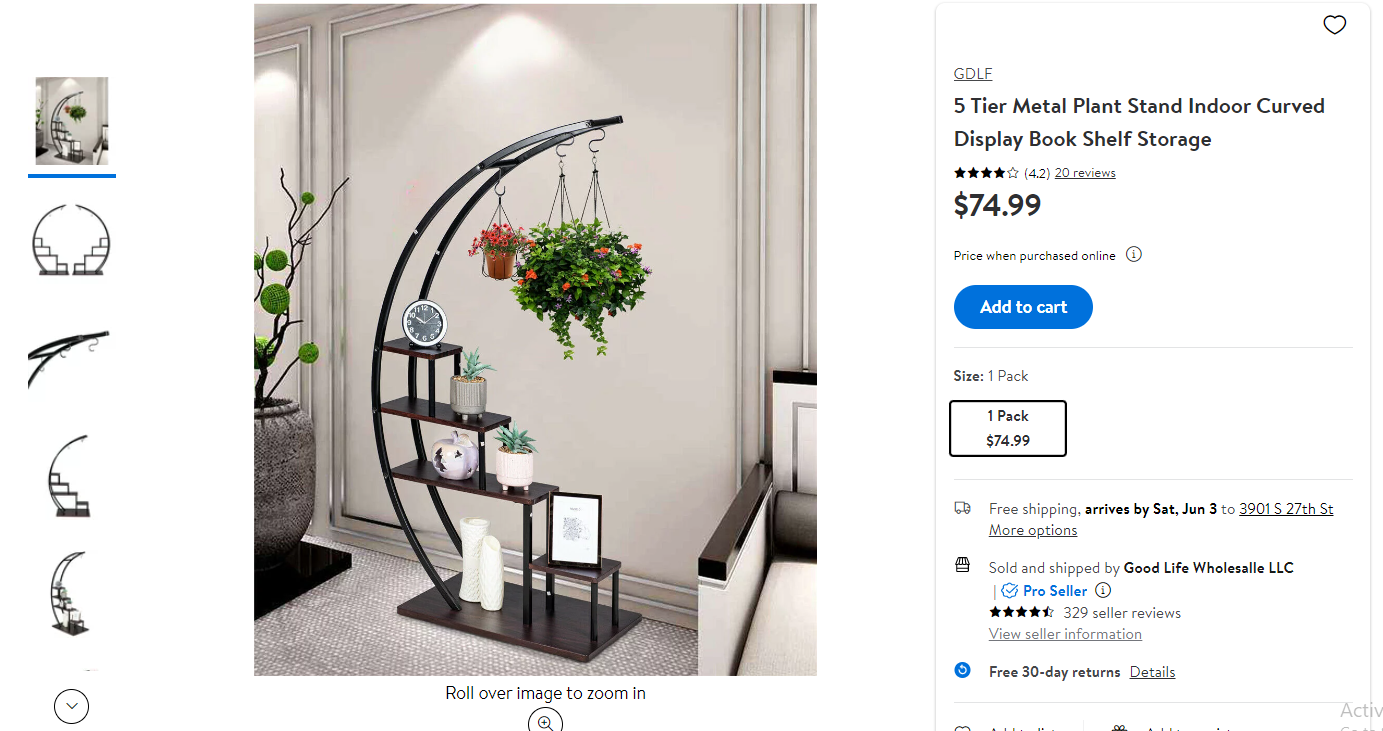The width and height of the screenshot is (1383, 731).
Task: Select the hook close-up thumbnail
Action: pos(72,357)
